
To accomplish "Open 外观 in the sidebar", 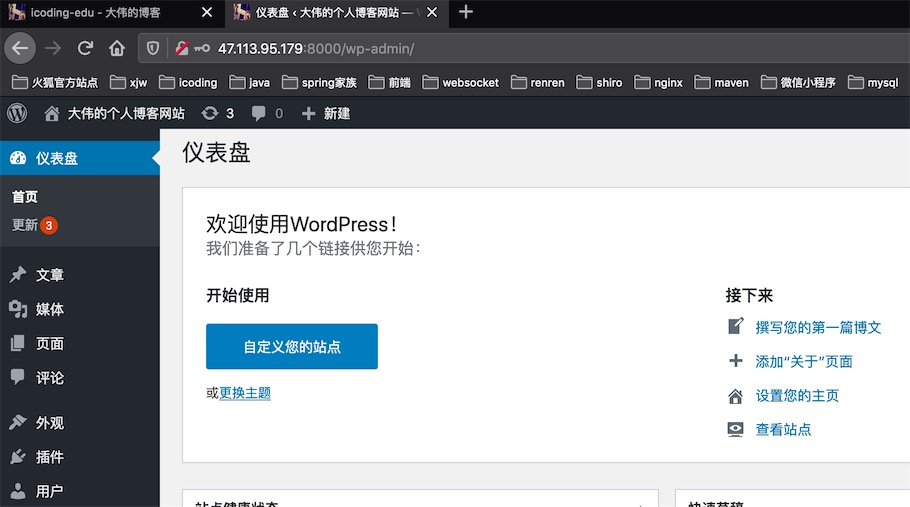I will (50, 423).
